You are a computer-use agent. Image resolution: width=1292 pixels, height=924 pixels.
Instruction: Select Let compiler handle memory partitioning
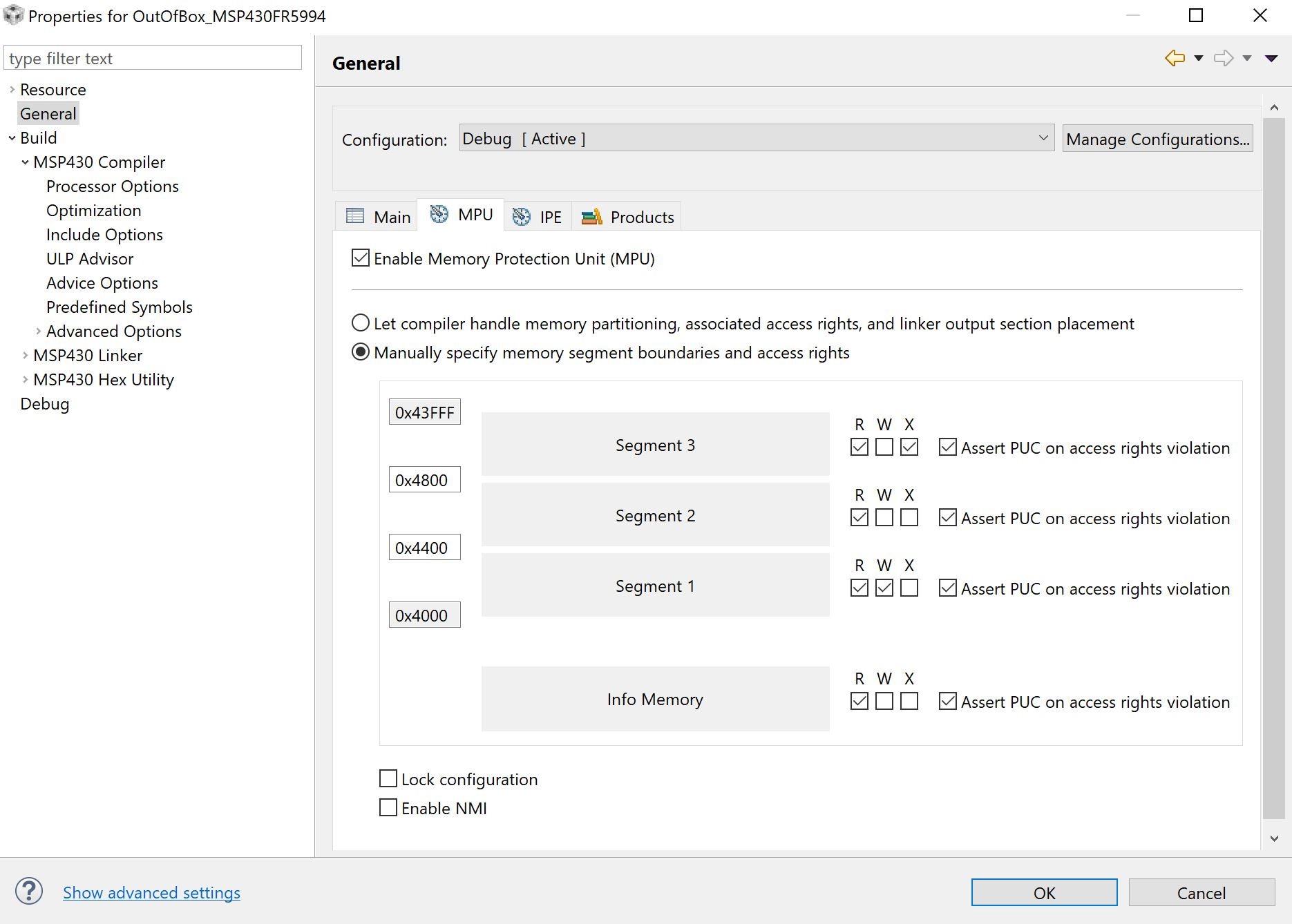pos(361,323)
